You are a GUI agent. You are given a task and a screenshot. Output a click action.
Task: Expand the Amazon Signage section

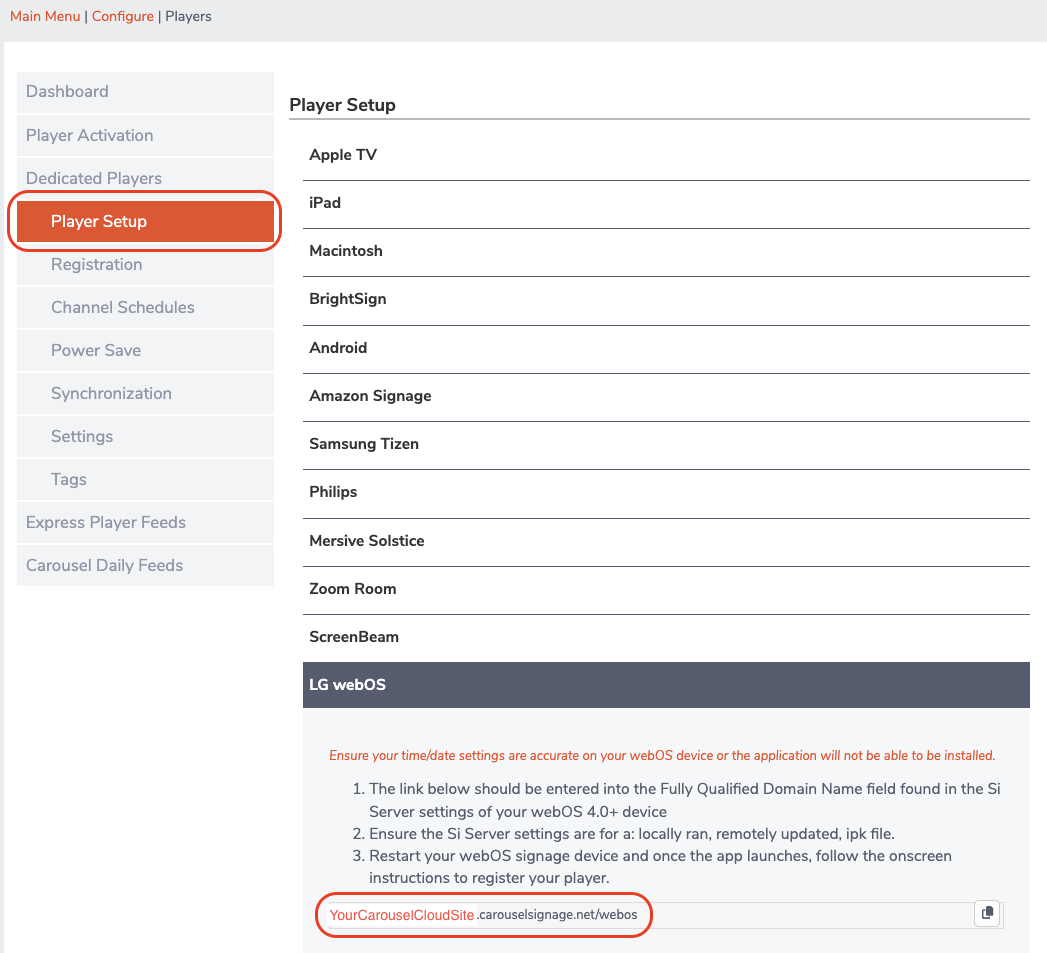tap(666, 396)
